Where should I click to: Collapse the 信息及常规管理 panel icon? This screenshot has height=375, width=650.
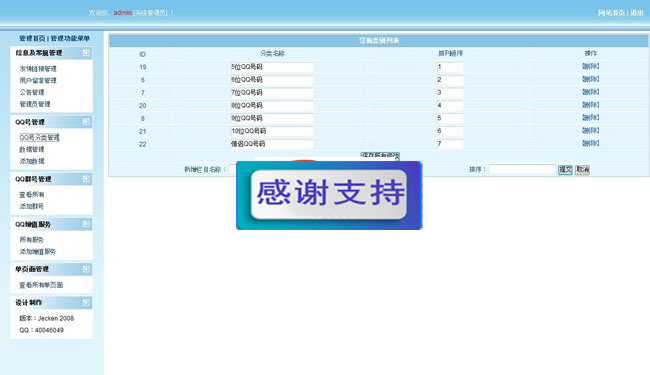86,53
